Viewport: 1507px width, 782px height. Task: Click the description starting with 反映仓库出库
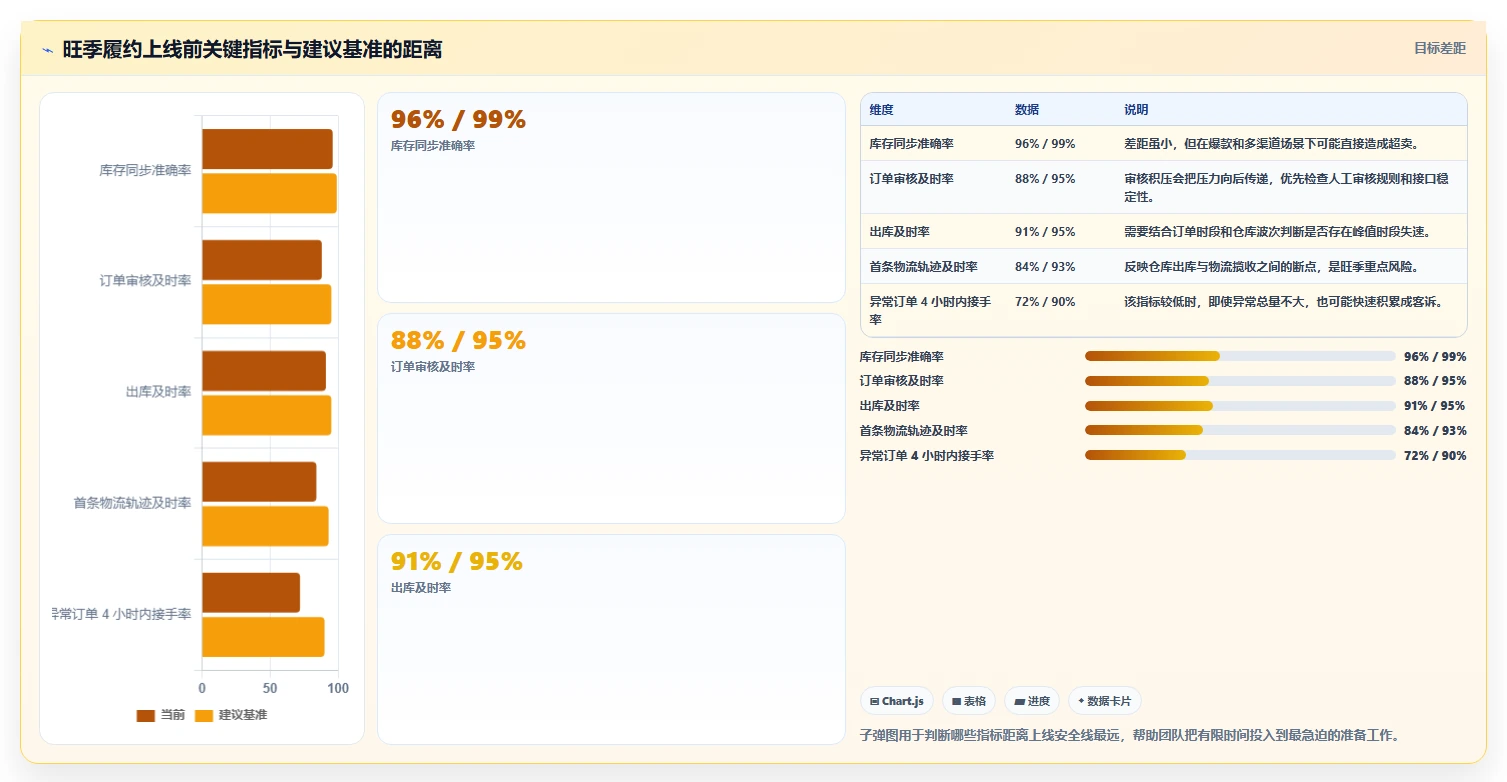point(1271,267)
